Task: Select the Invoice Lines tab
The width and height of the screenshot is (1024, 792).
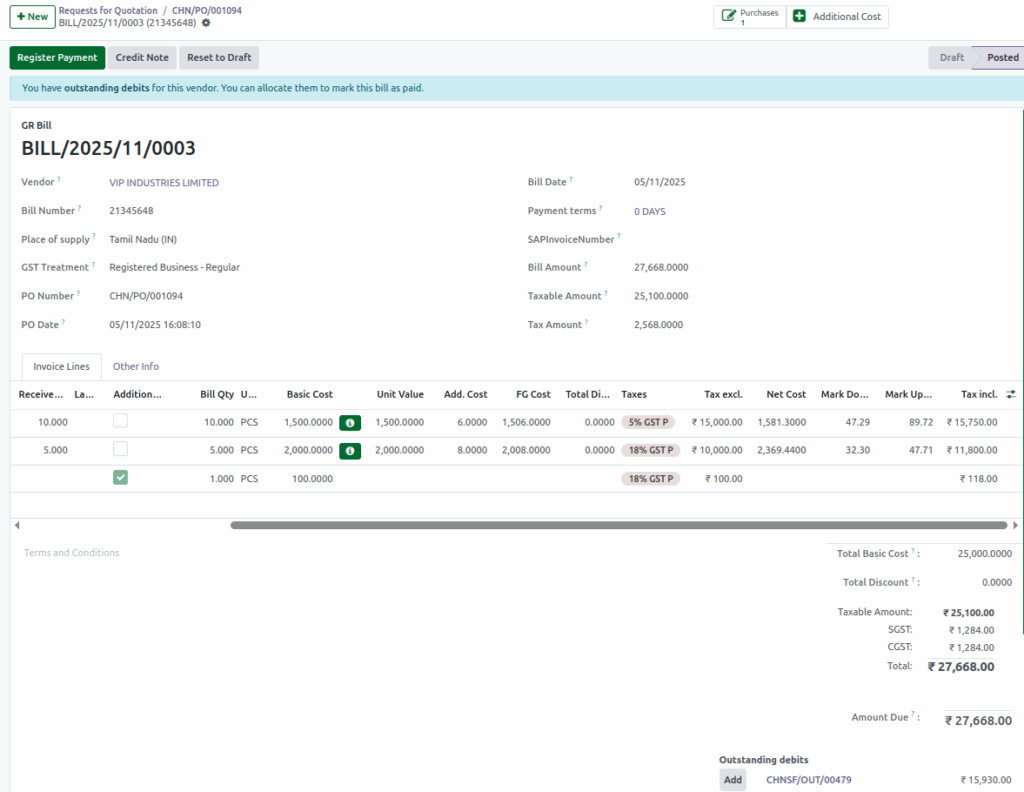Action: point(61,366)
